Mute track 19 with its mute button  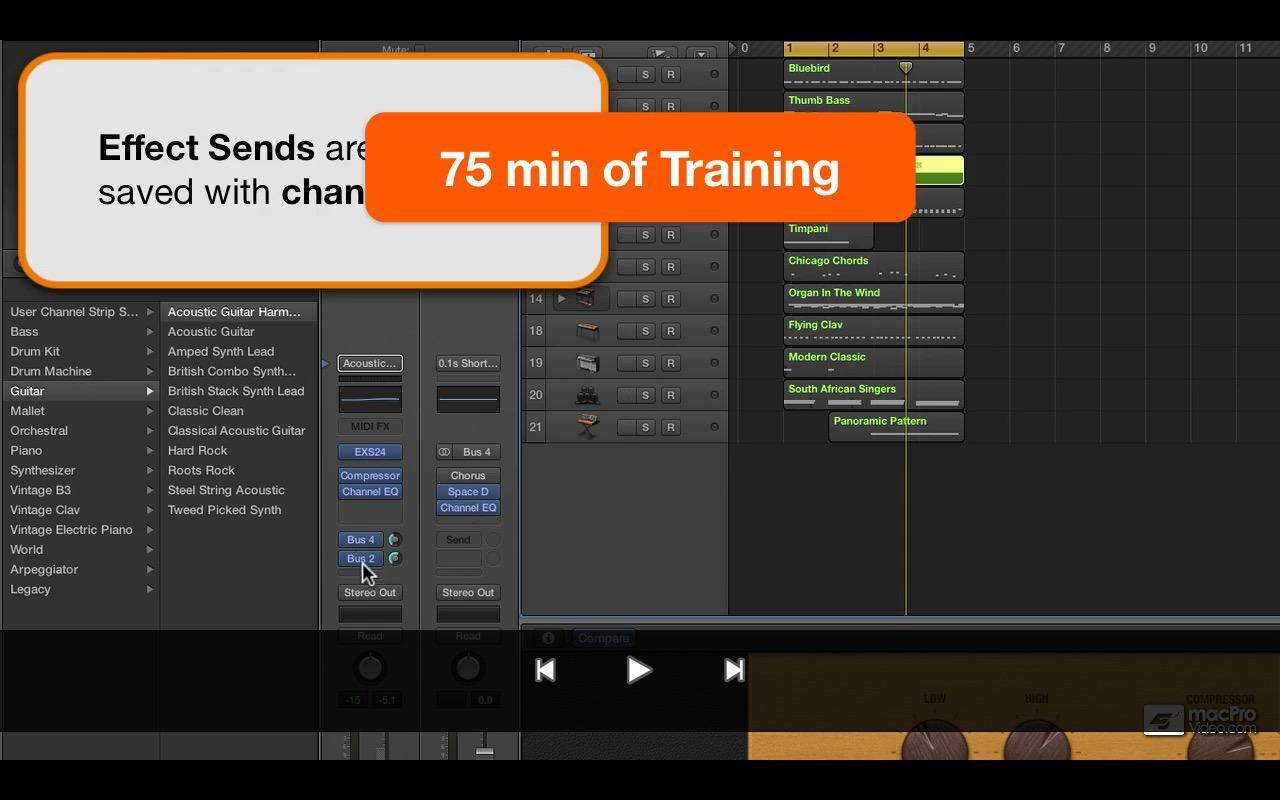coord(626,363)
